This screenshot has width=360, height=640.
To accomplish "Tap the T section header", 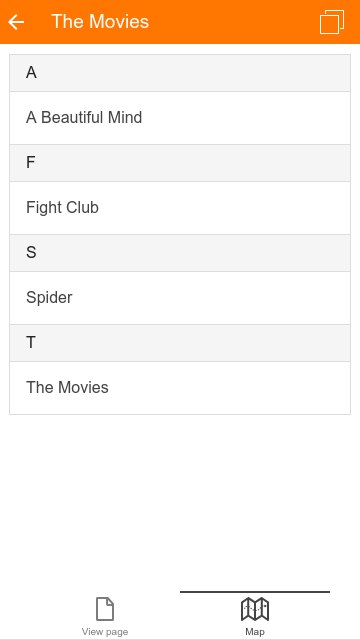I will point(180,343).
